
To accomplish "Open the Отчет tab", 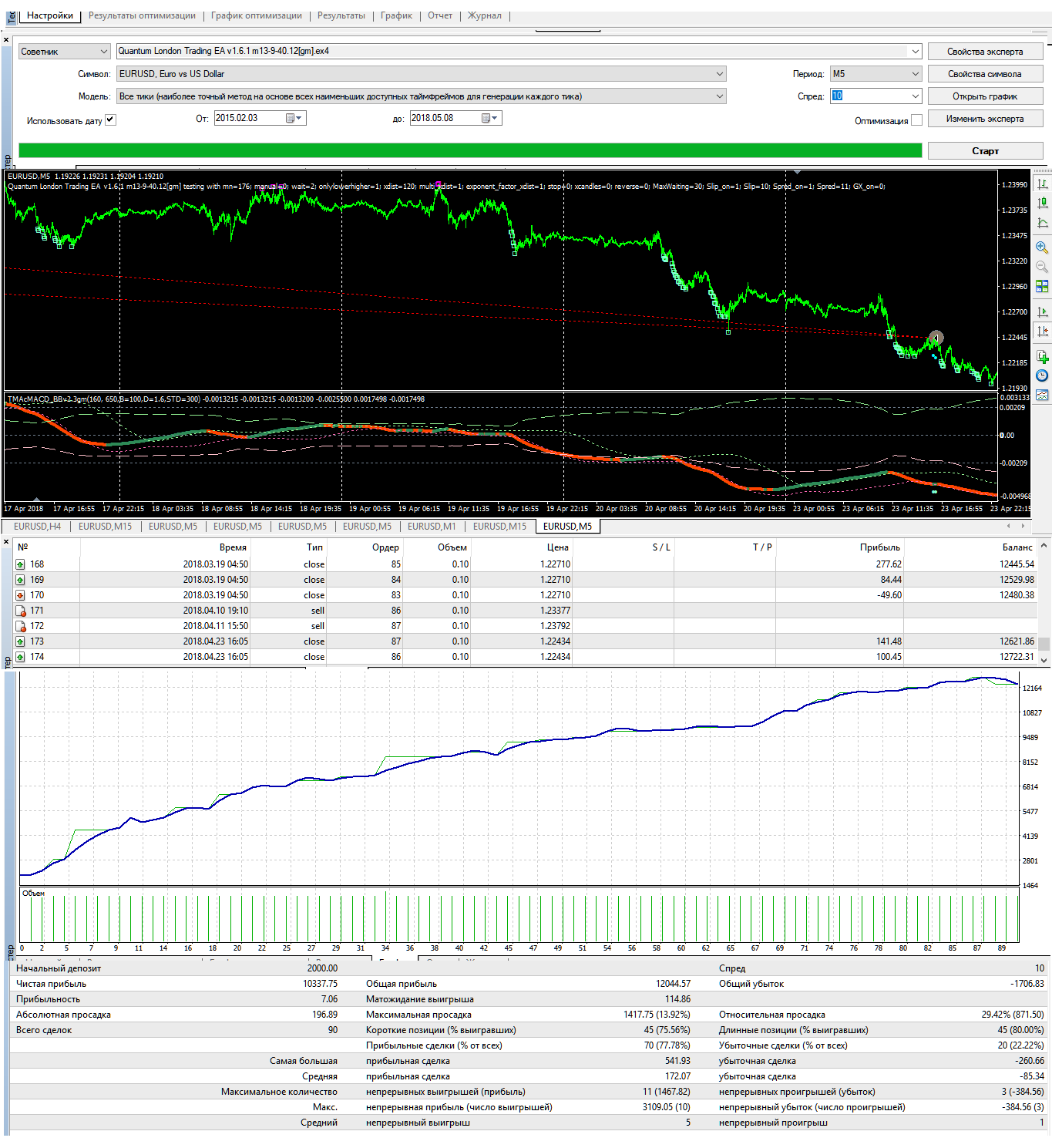I will click(x=440, y=15).
